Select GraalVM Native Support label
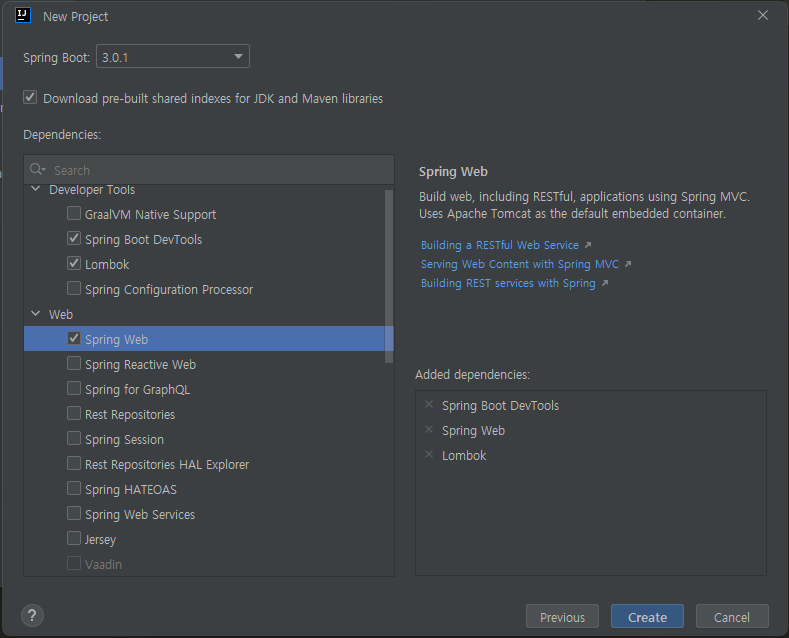 (150, 215)
